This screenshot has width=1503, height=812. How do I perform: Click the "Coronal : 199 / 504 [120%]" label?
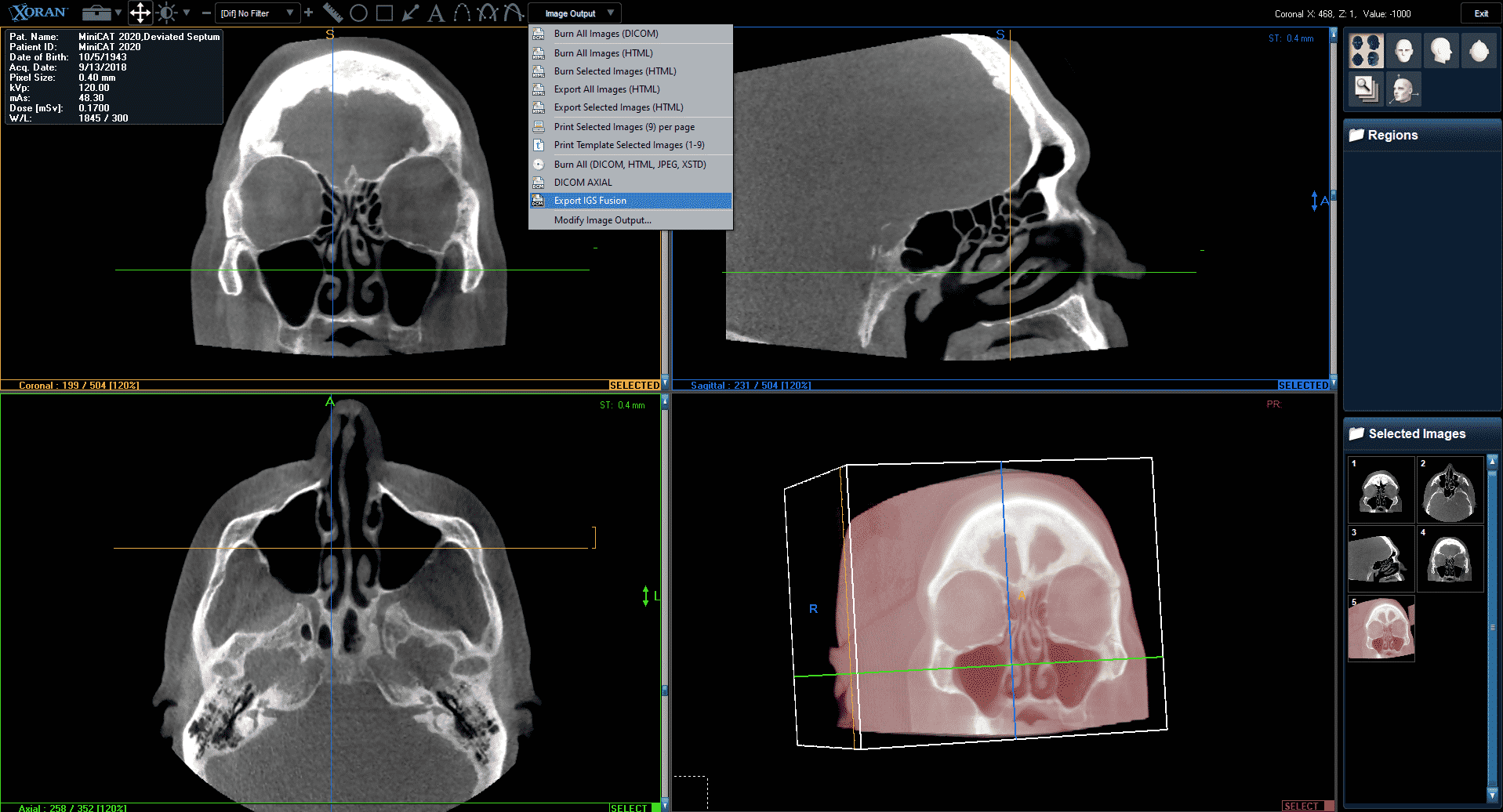tap(78, 385)
